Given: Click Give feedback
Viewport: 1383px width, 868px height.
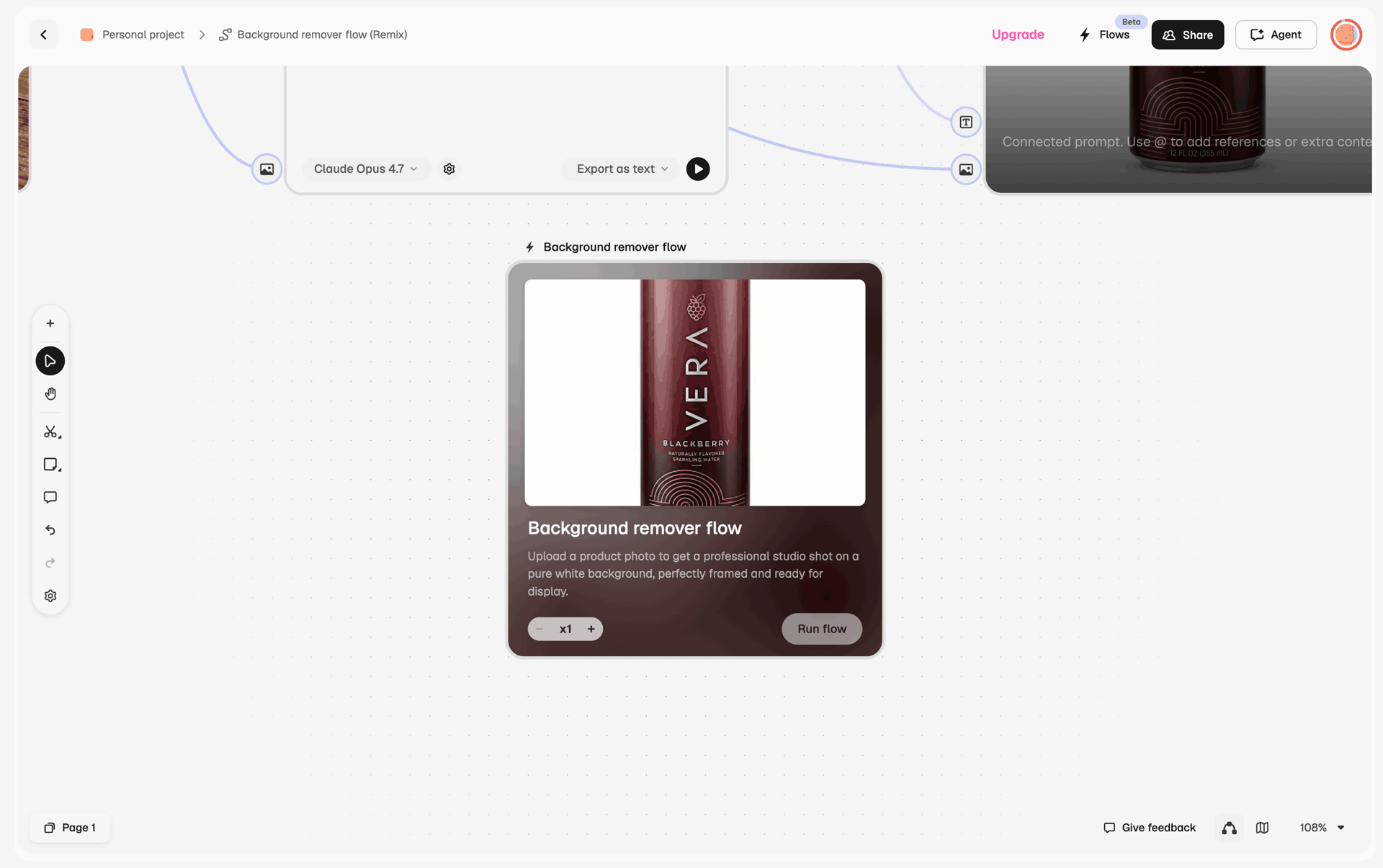Looking at the screenshot, I should (1150, 828).
